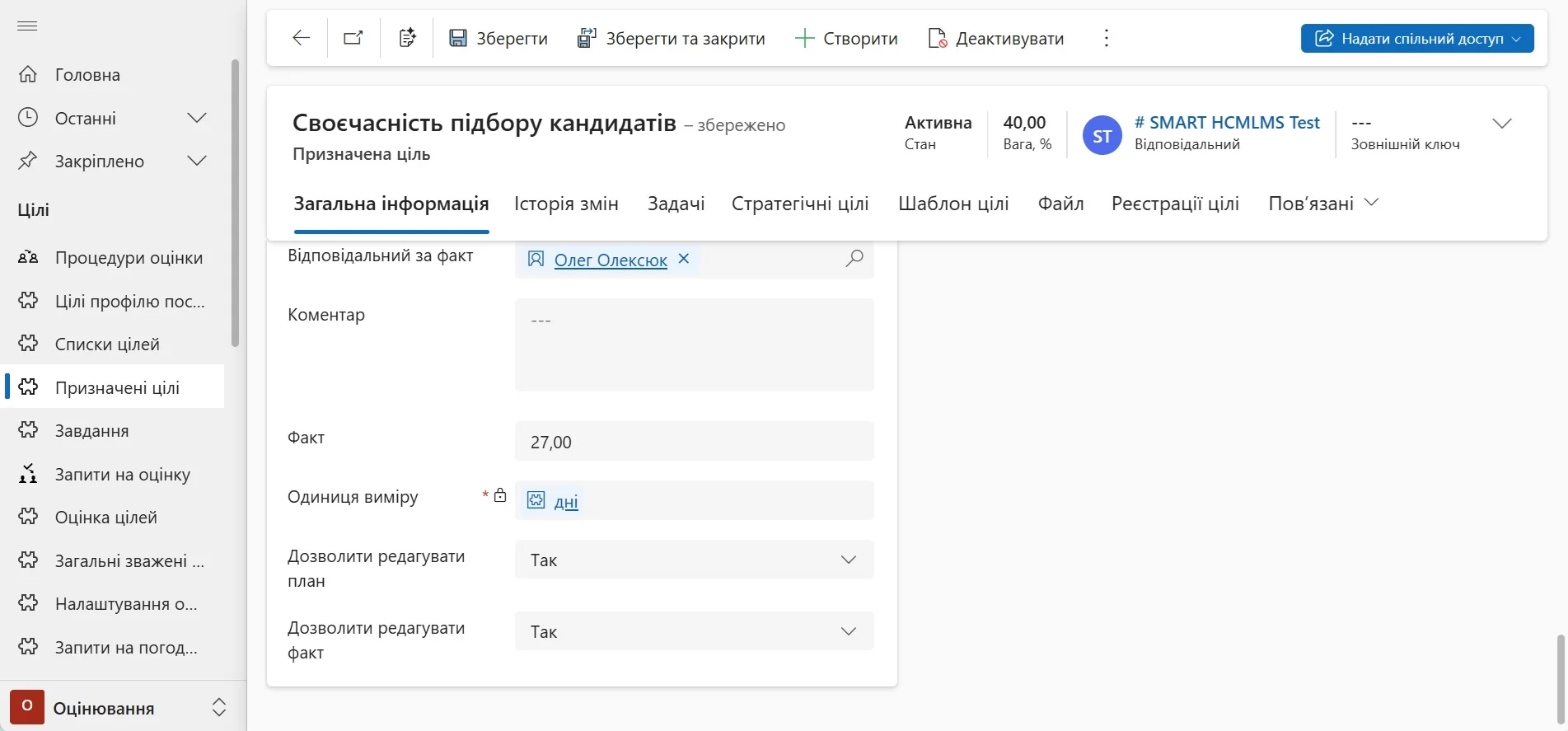Expand Надати спільний доступ dropdown arrow
This screenshot has height=731, width=1568.
pyautogui.click(x=1517, y=39)
